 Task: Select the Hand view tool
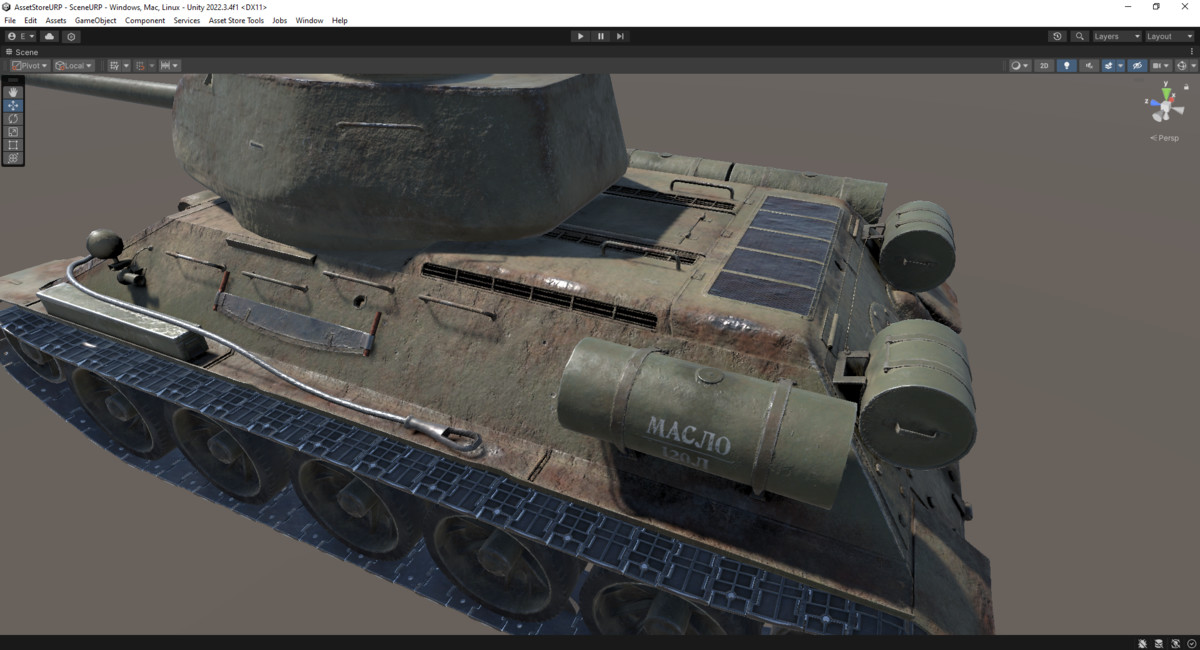coord(12,92)
